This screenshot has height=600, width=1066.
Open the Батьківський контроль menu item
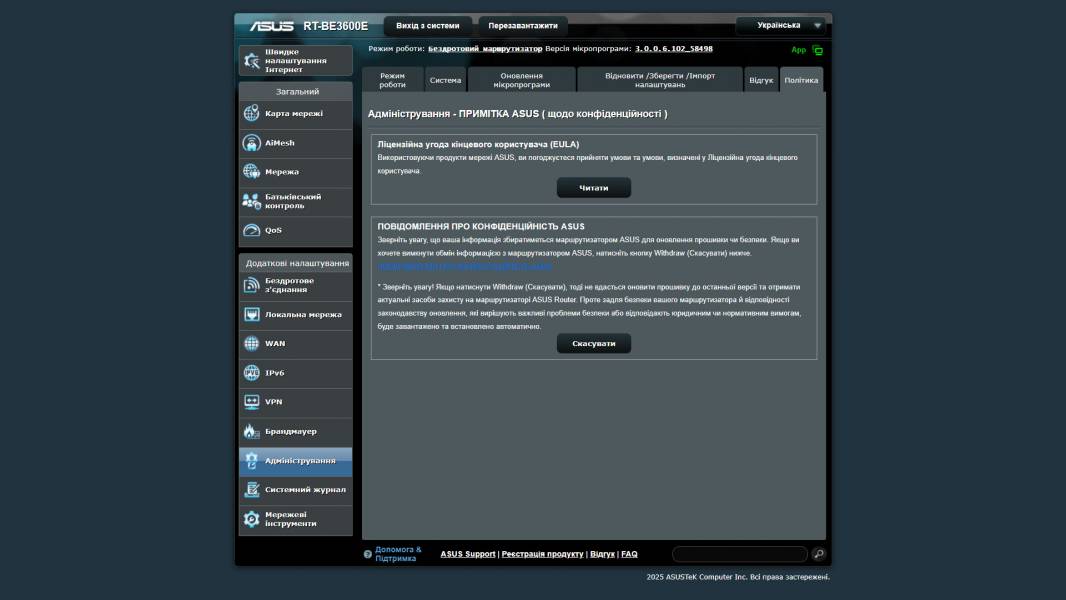coord(296,201)
